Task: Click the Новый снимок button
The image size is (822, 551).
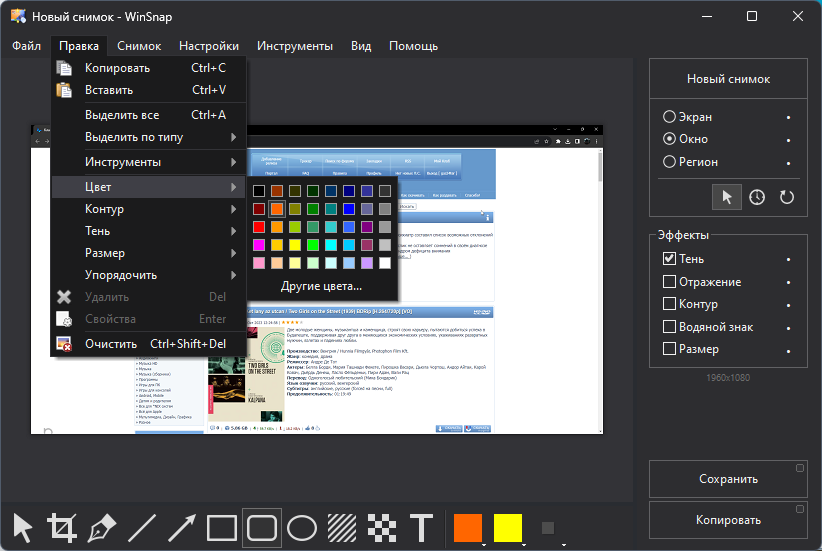Action: (x=728, y=79)
